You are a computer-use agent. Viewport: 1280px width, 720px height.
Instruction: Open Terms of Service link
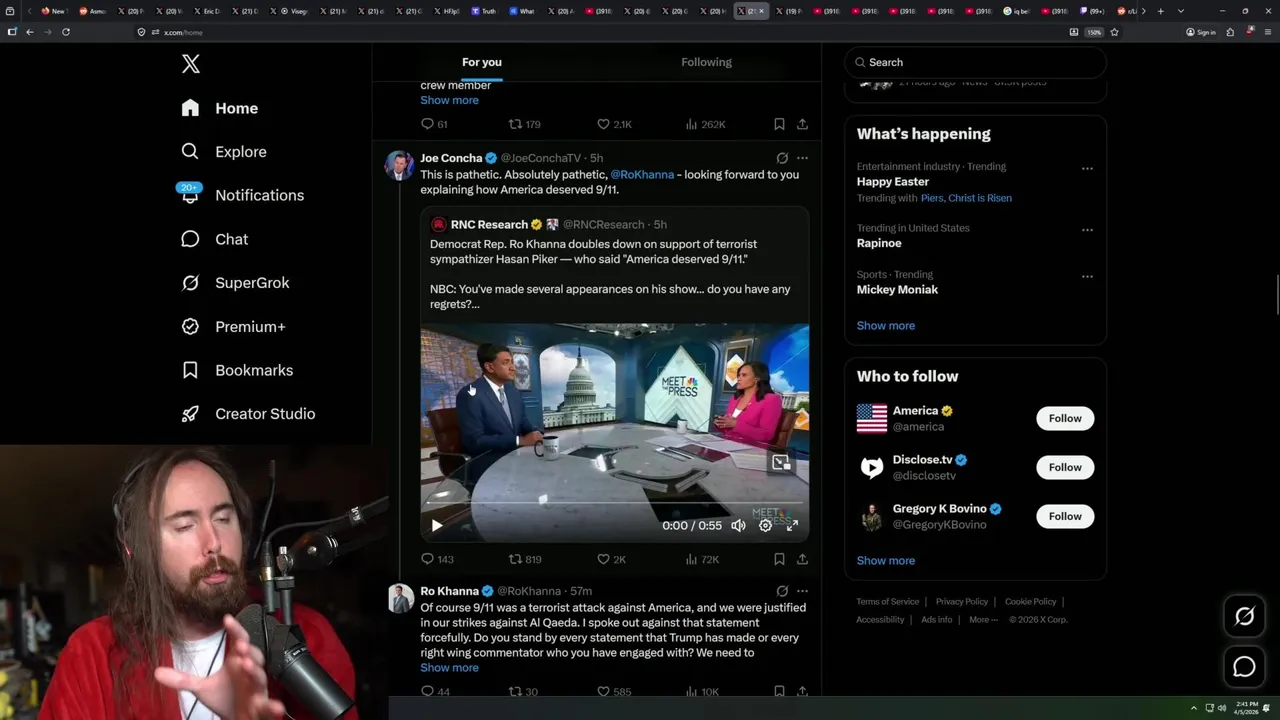(x=888, y=601)
